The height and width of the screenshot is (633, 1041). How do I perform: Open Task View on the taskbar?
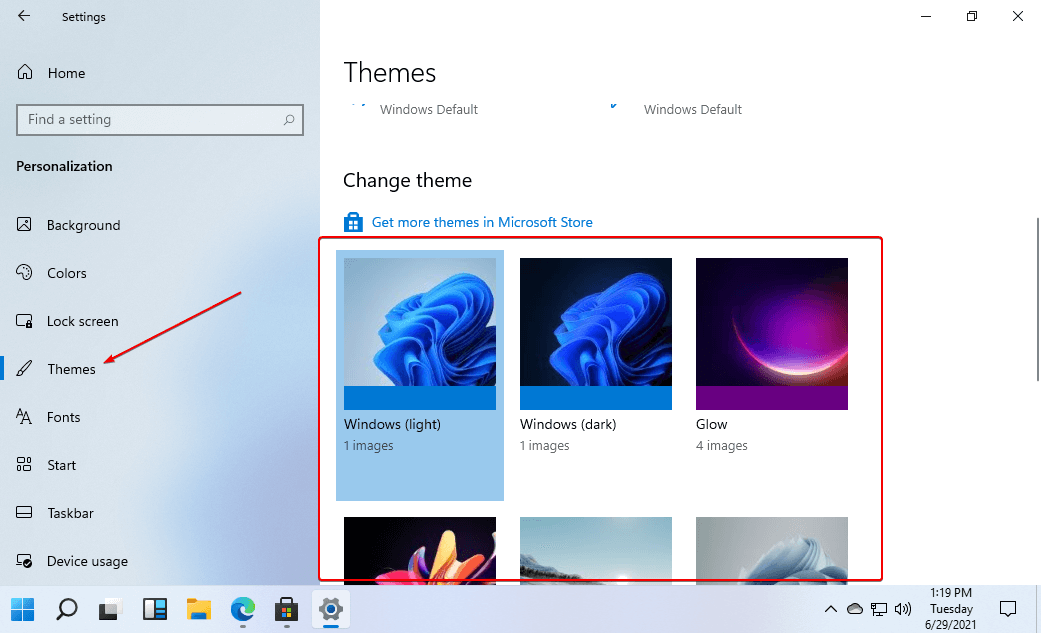pos(110,609)
